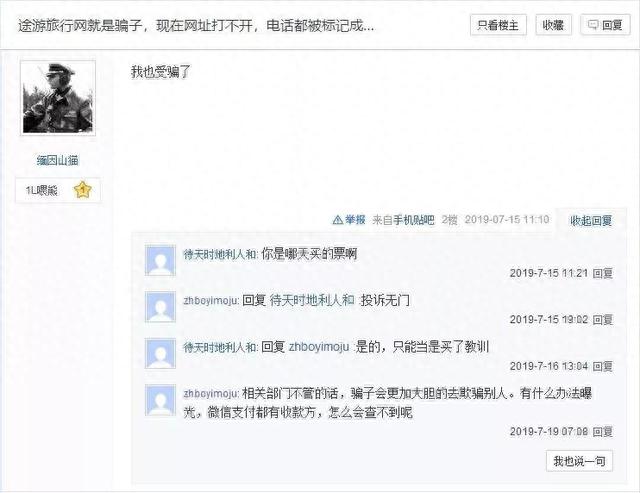Click the 回复 button with speech bubble icon
640x493 pixels.
pos(605,25)
